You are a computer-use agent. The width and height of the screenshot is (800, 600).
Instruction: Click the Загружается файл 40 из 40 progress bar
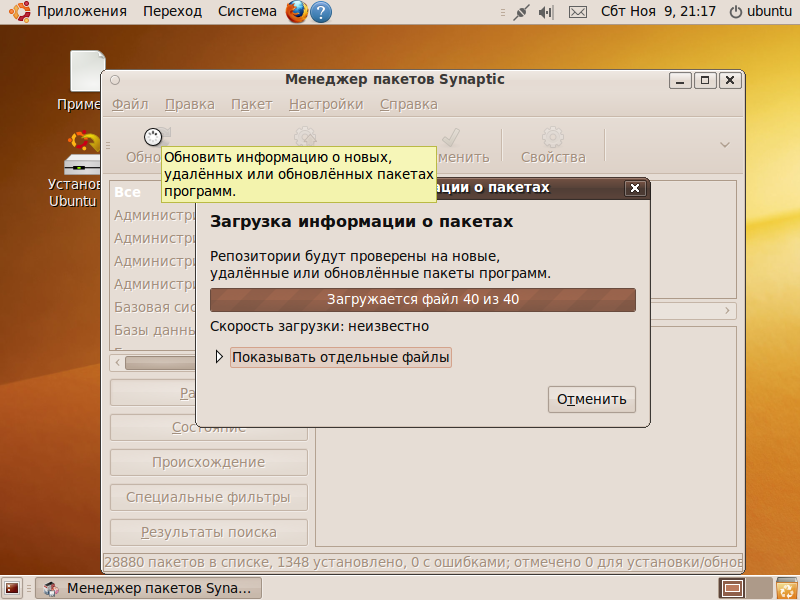[x=423, y=299]
